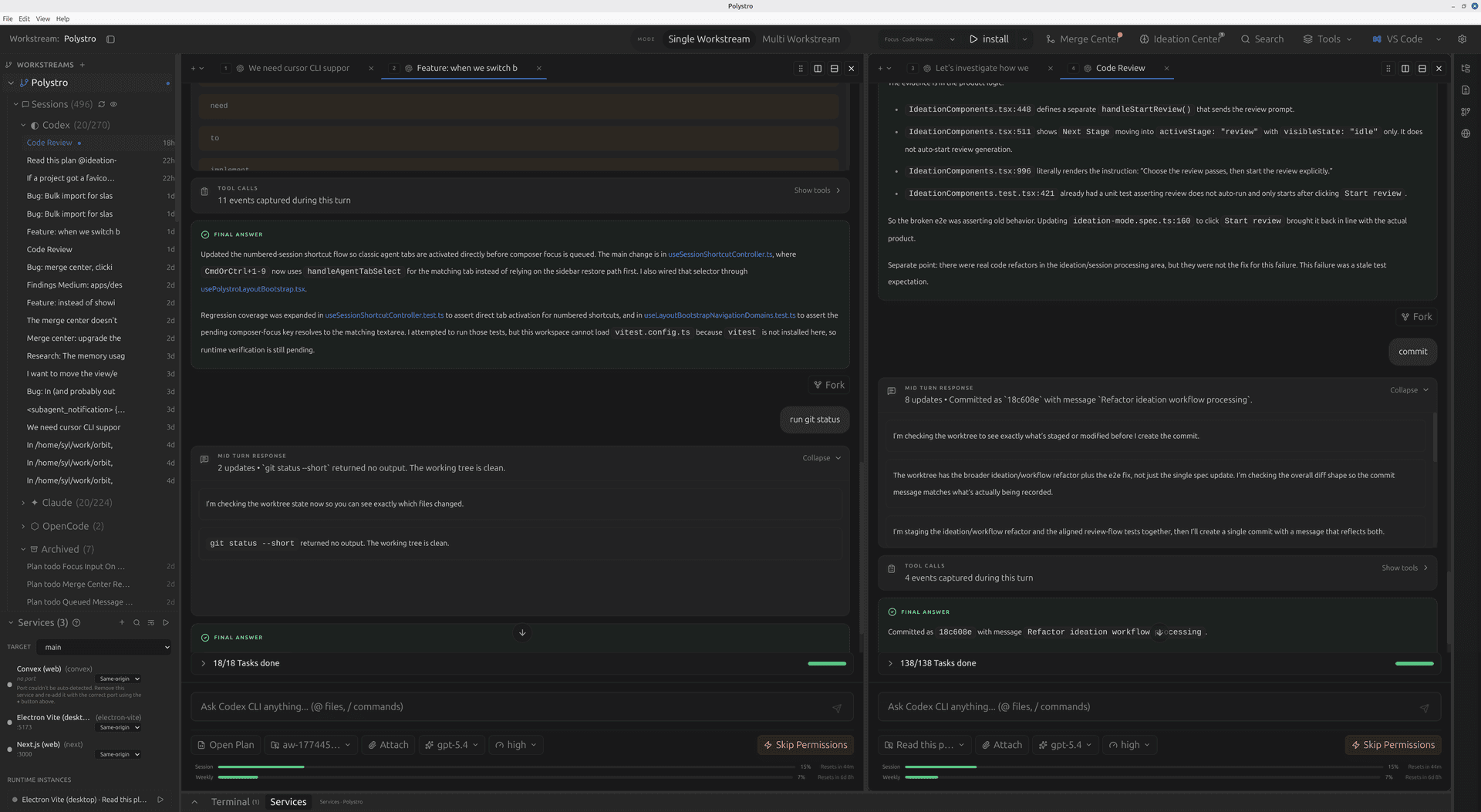Split the left pane vertically
The image size is (1481, 812).
(818, 68)
